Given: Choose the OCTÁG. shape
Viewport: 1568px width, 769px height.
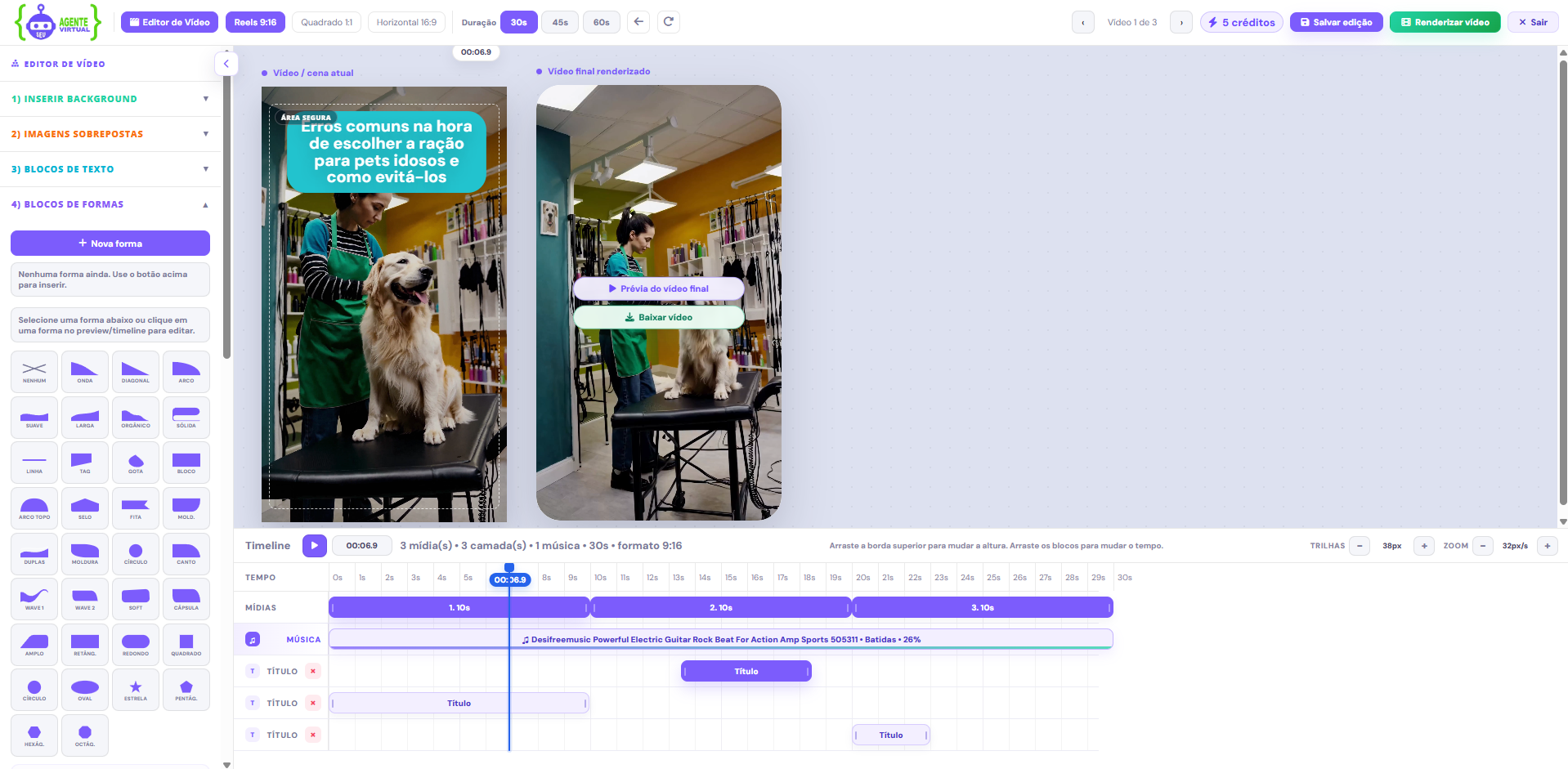Looking at the screenshot, I should (x=85, y=735).
